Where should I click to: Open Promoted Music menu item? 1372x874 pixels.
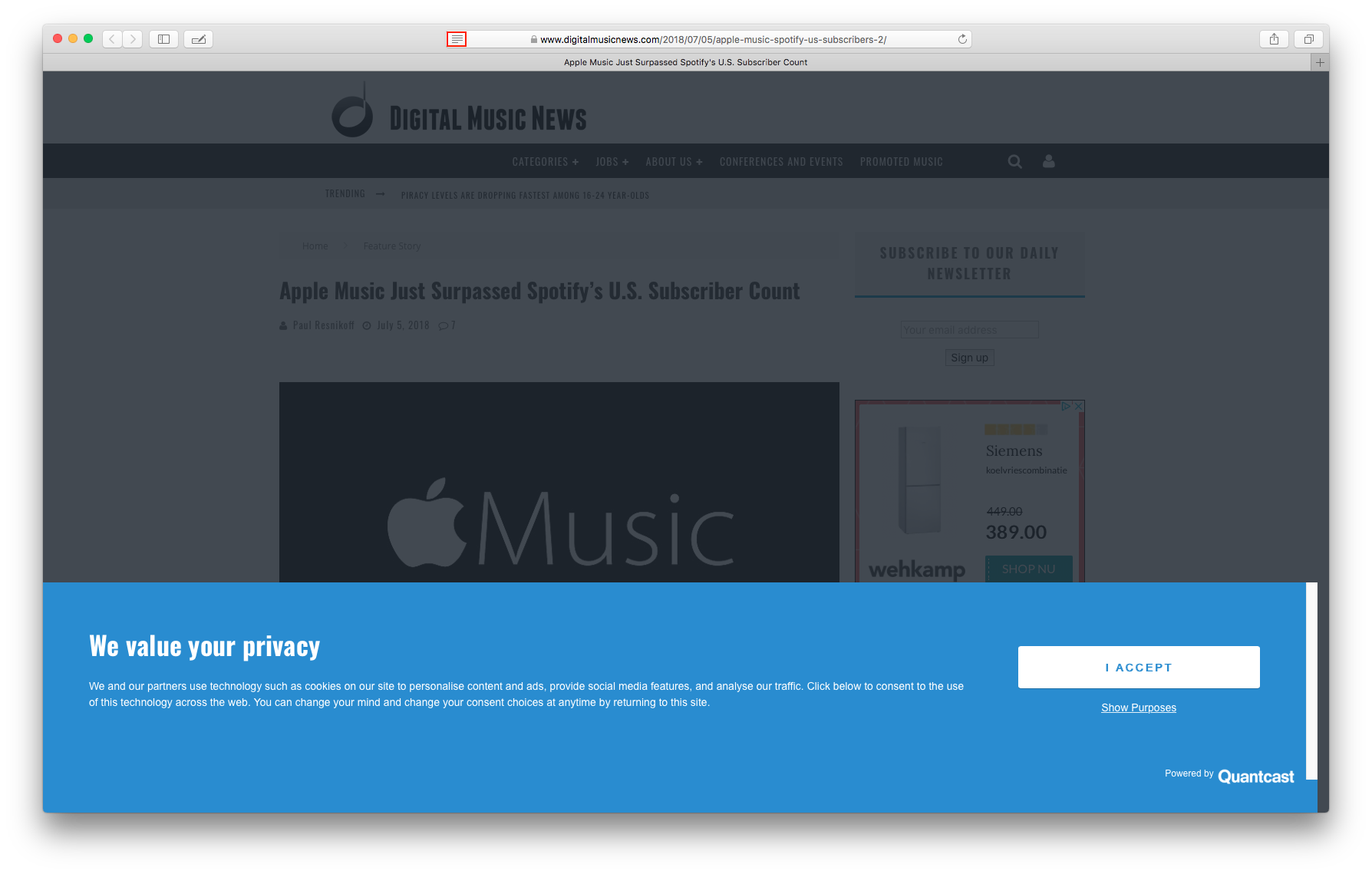pyautogui.click(x=901, y=162)
